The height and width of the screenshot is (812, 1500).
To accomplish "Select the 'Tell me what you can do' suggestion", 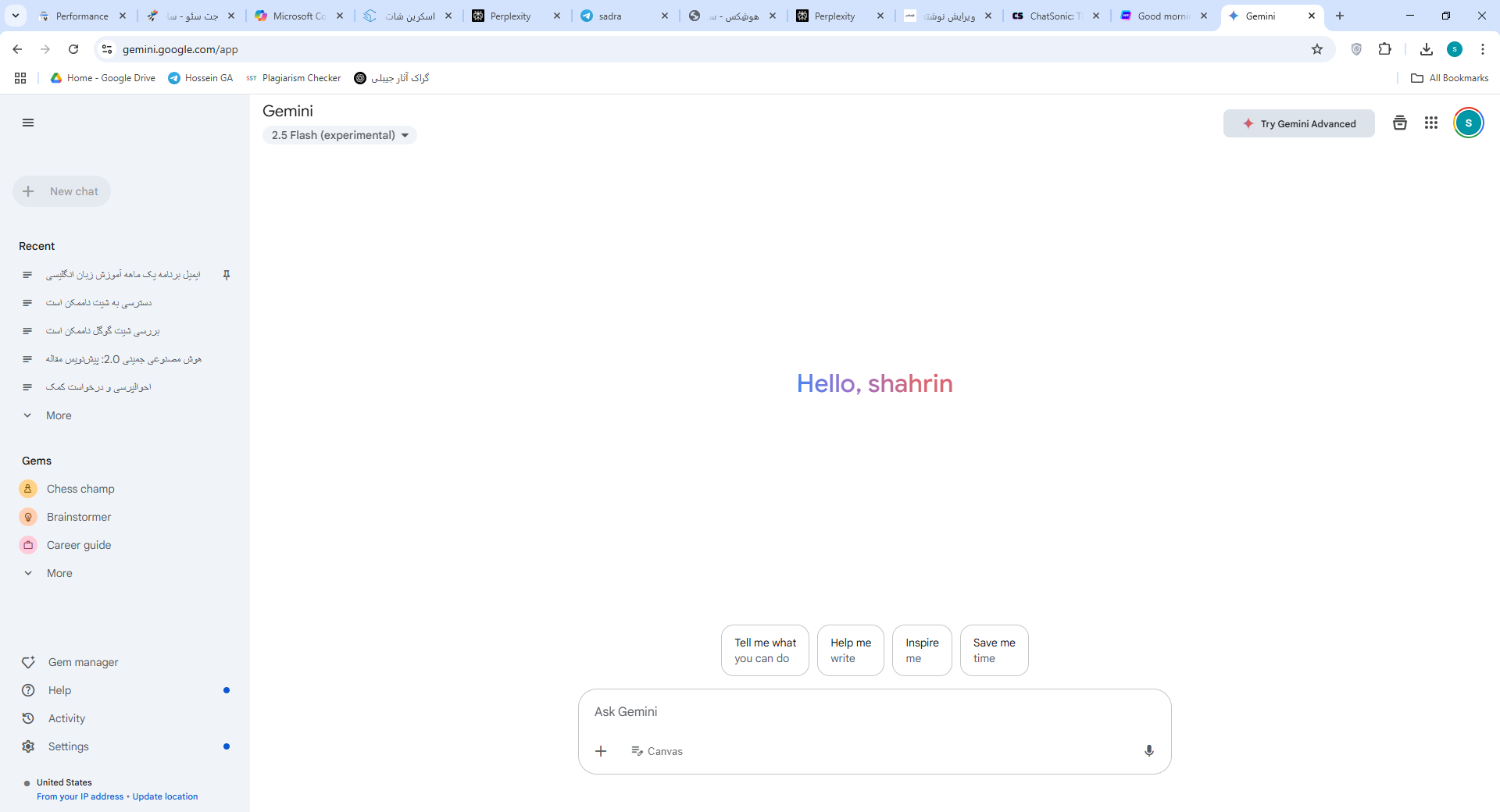I will coord(765,650).
